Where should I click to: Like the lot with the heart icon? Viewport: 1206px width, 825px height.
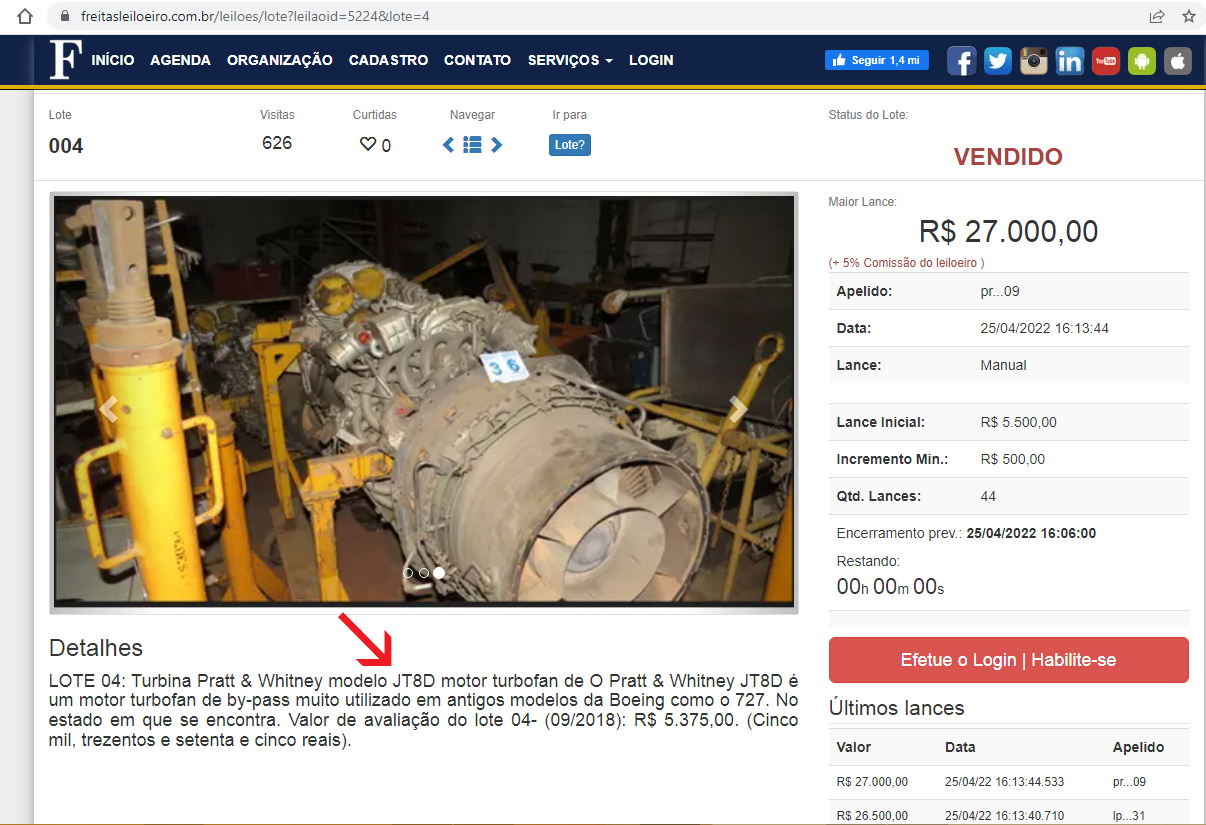tap(367, 145)
